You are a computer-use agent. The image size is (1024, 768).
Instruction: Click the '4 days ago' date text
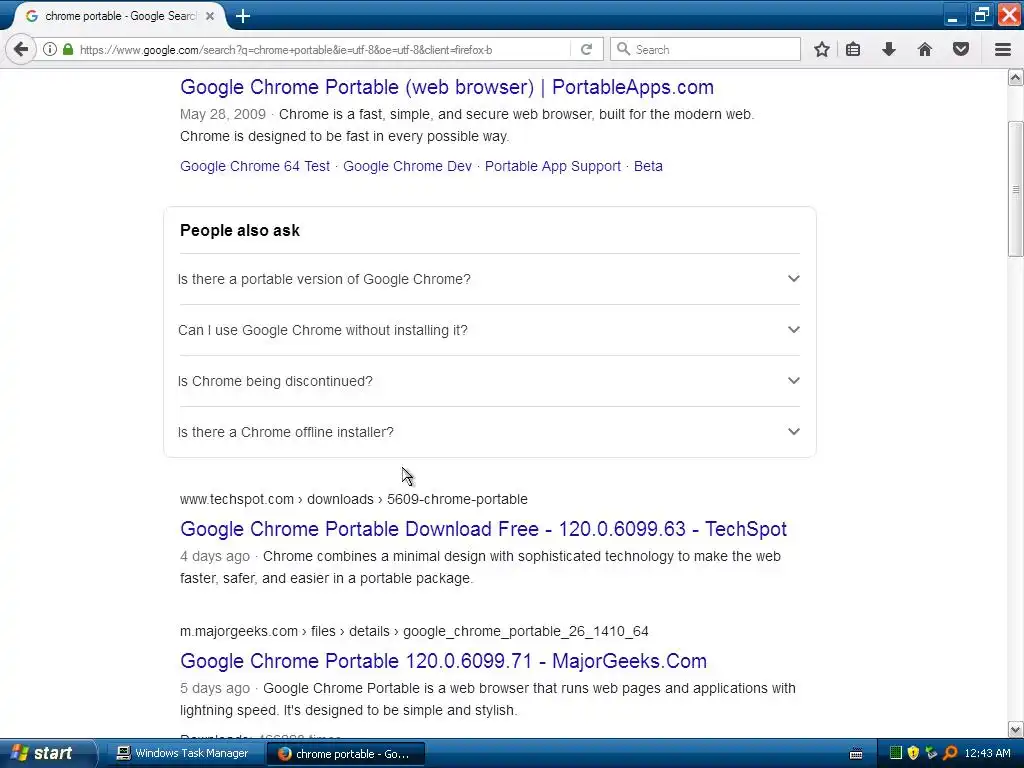215,556
